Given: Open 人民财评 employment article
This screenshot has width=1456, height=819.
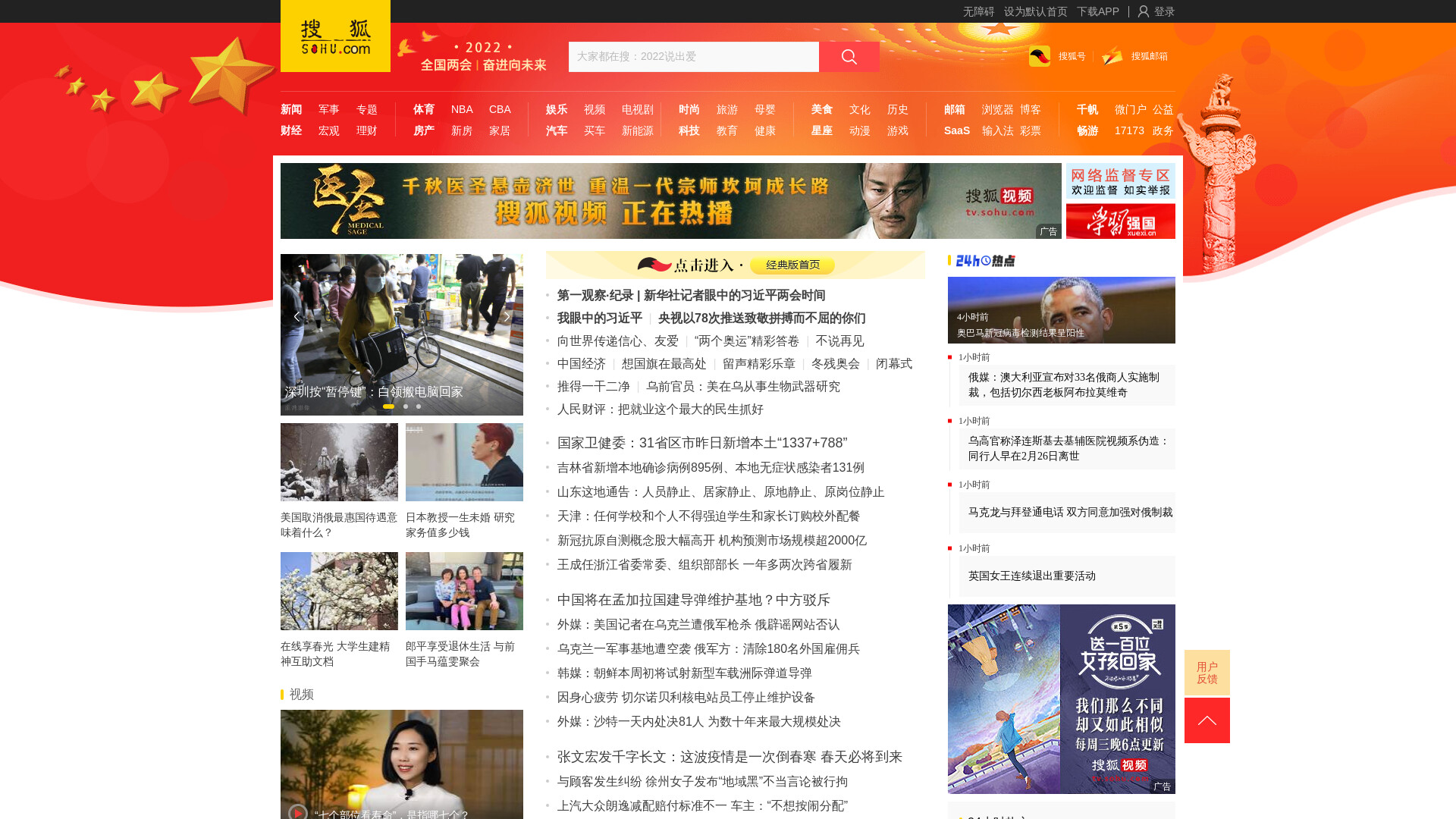Looking at the screenshot, I should click(661, 409).
